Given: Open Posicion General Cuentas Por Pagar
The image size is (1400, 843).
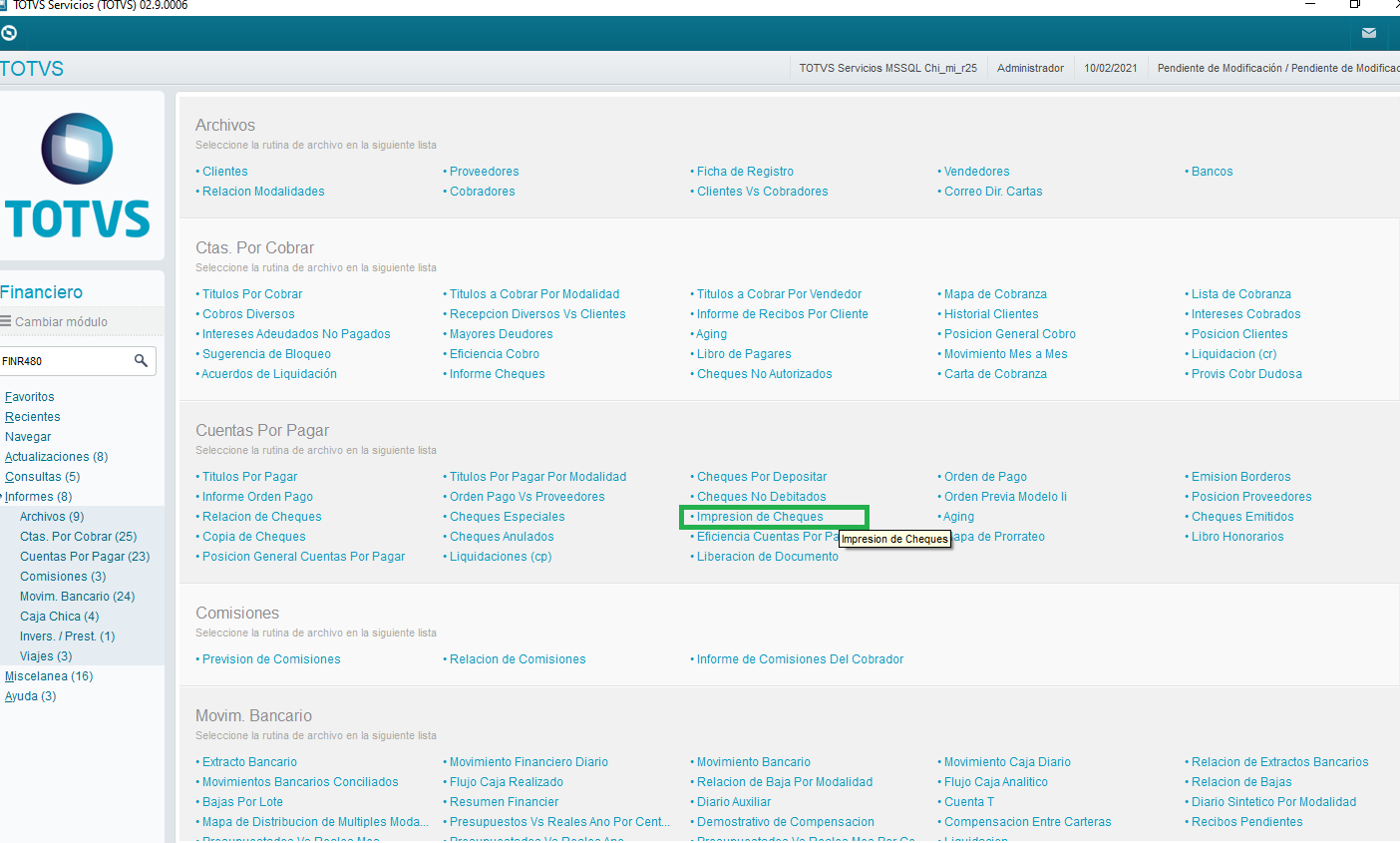Looking at the screenshot, I should [x=304, y=557].
